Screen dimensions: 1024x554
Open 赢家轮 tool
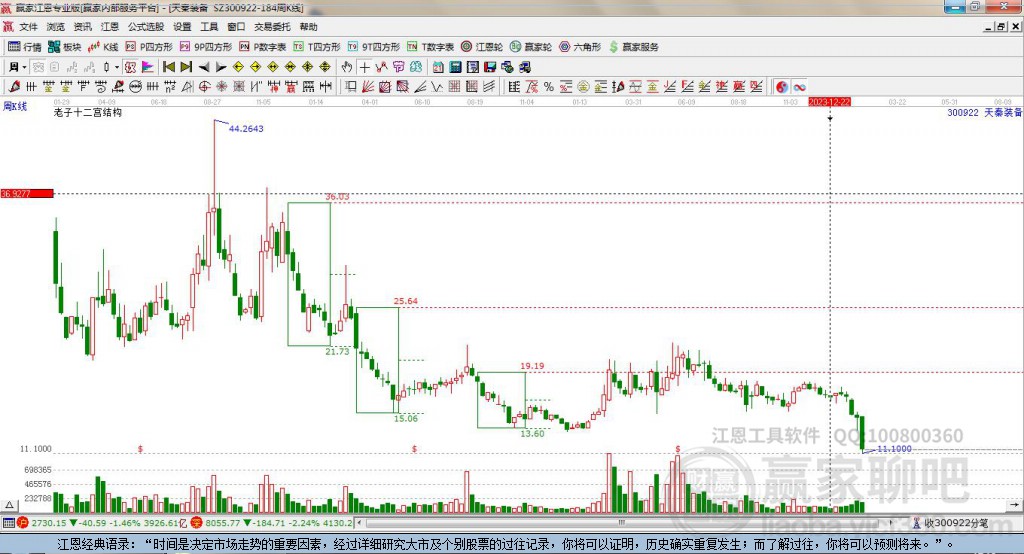click(531, 47)
